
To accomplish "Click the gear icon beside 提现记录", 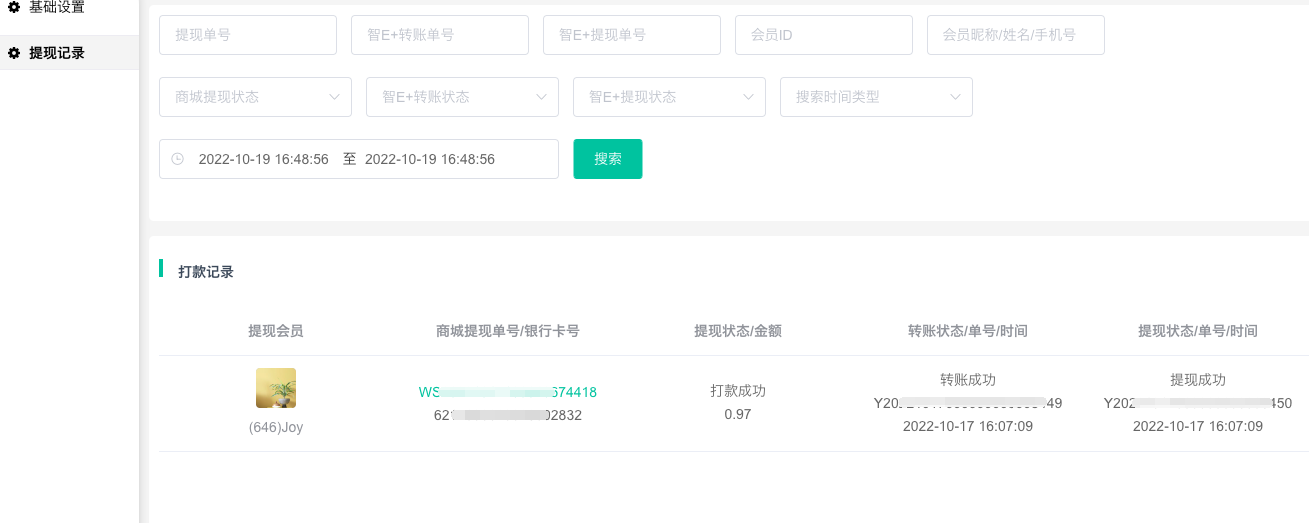I will click(x=14, y=53).
